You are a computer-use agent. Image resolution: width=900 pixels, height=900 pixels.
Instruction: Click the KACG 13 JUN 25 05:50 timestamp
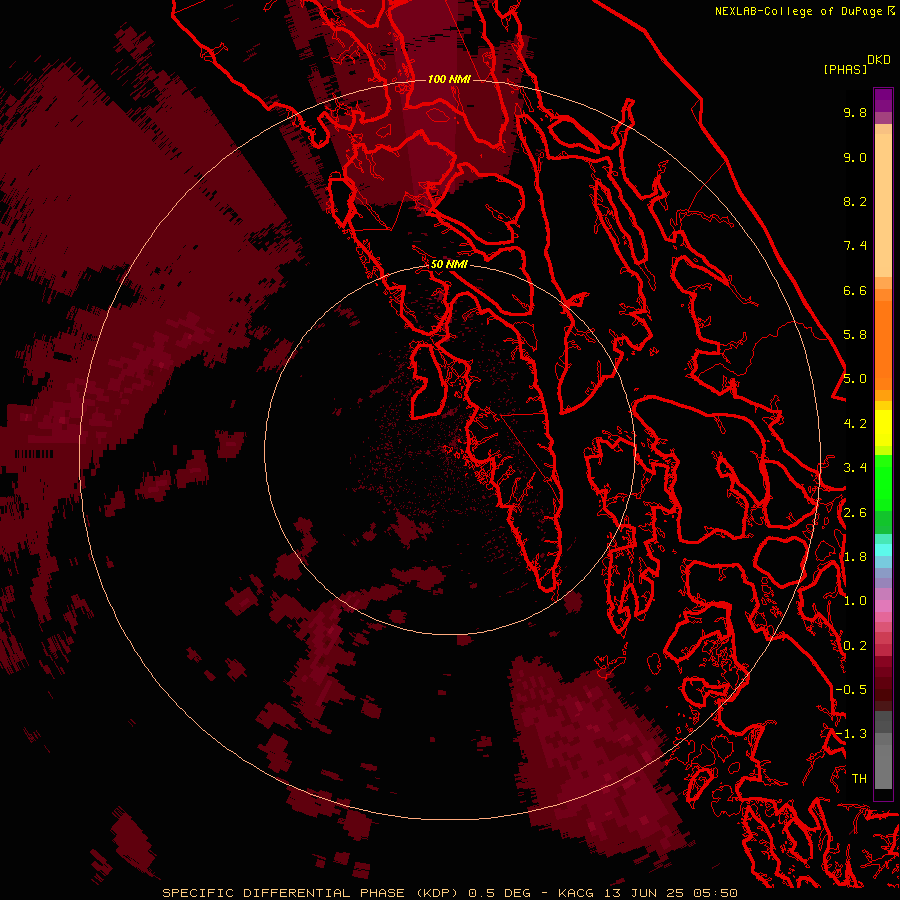point(647,893)
